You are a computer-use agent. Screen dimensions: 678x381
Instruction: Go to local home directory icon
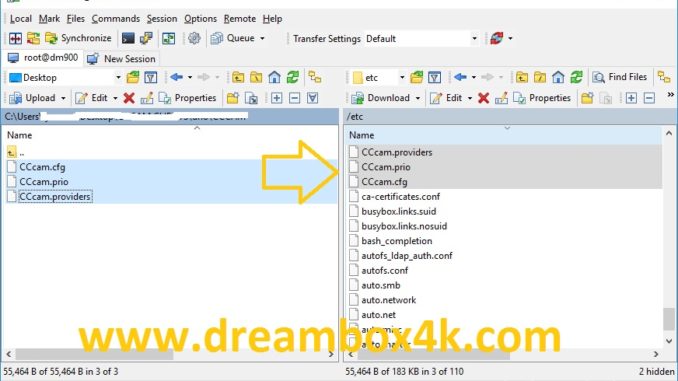point(274,77)
